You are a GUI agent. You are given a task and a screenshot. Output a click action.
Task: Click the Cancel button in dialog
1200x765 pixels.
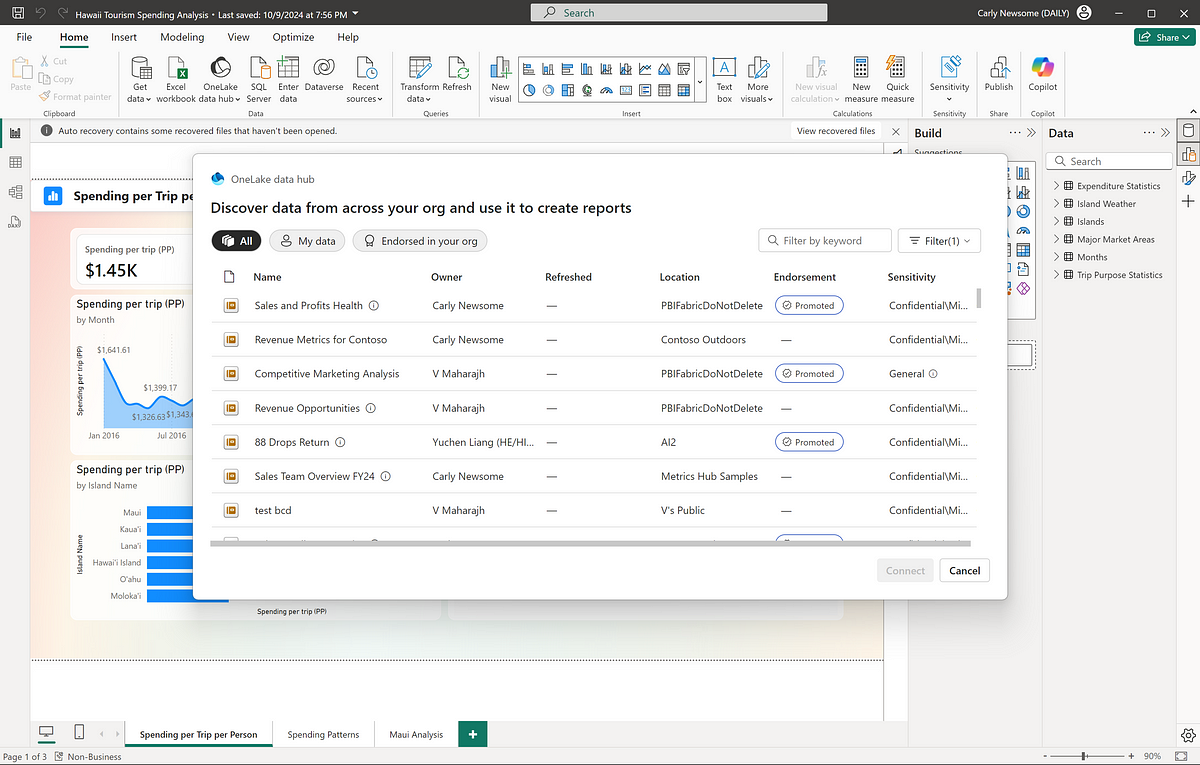coord(964,570)
